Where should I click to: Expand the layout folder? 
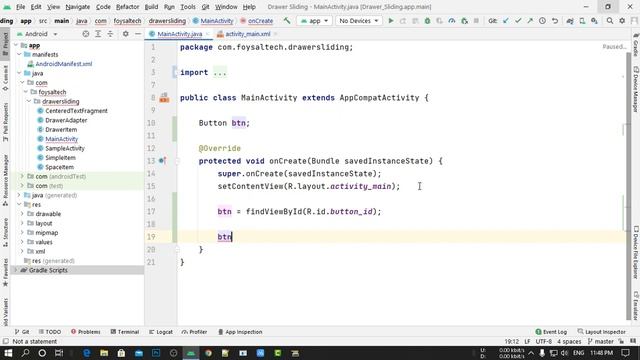tap(22, 223)
